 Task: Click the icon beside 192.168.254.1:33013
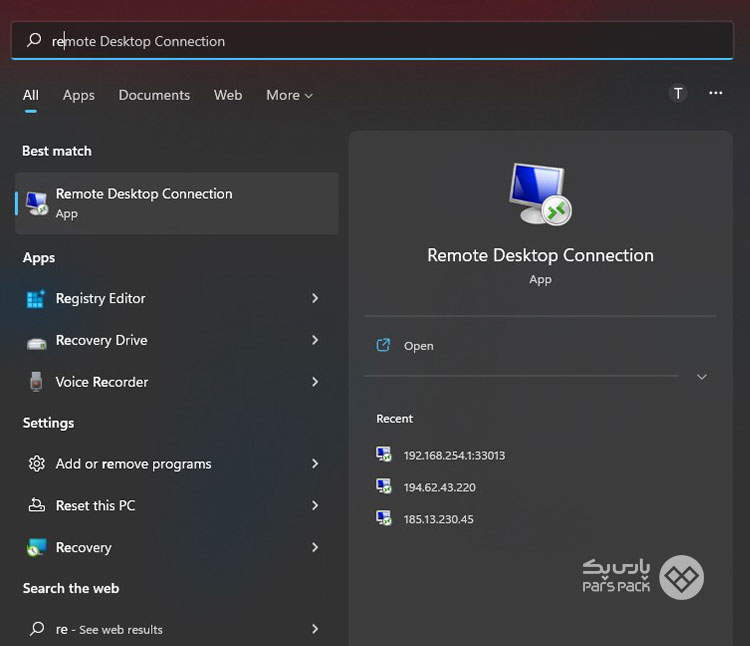point(384,454)
